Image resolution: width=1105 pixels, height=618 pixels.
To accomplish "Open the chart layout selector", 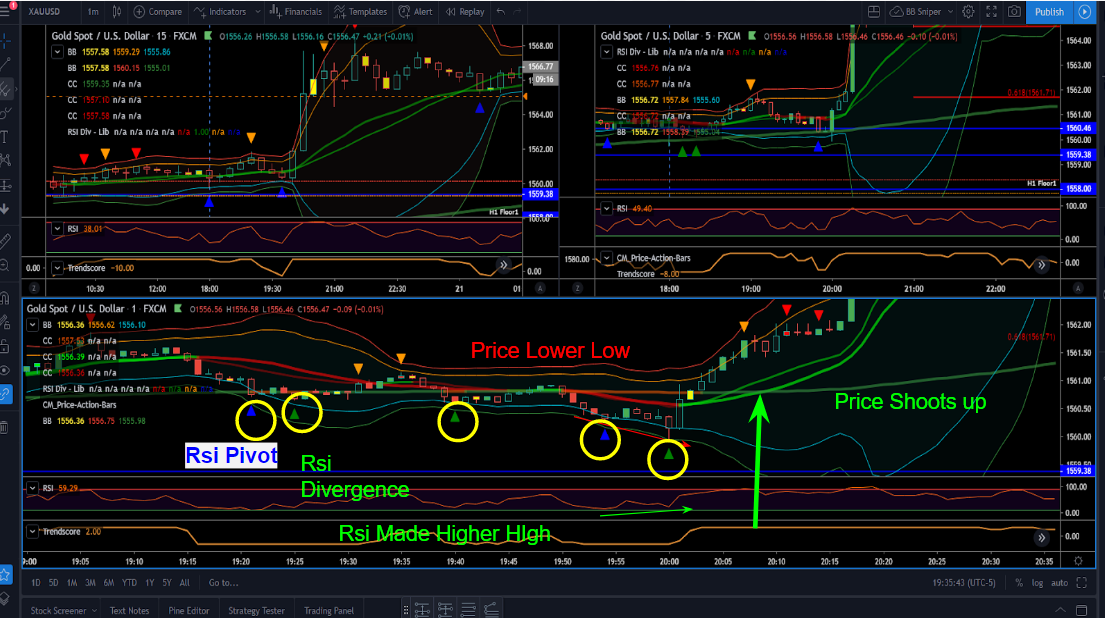I will click(874, 11).
